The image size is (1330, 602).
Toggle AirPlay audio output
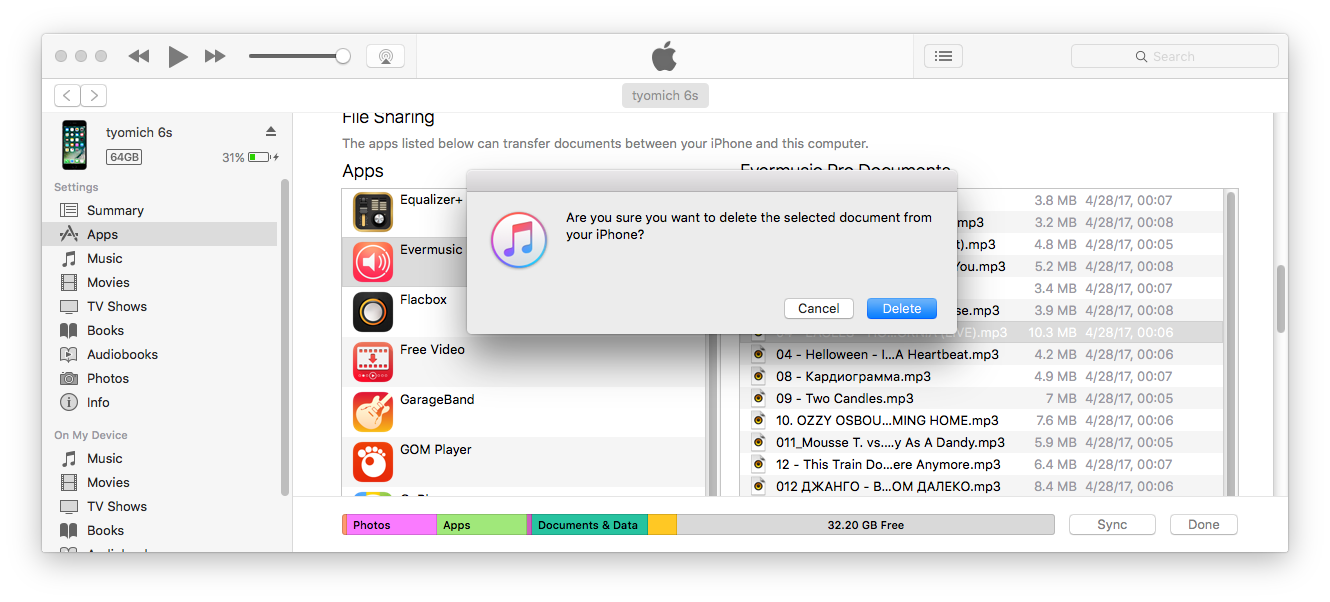[x=386, y=56]
